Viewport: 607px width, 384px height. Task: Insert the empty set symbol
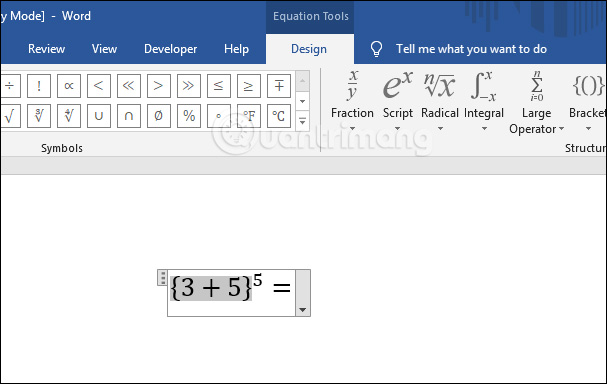(159, 116)
